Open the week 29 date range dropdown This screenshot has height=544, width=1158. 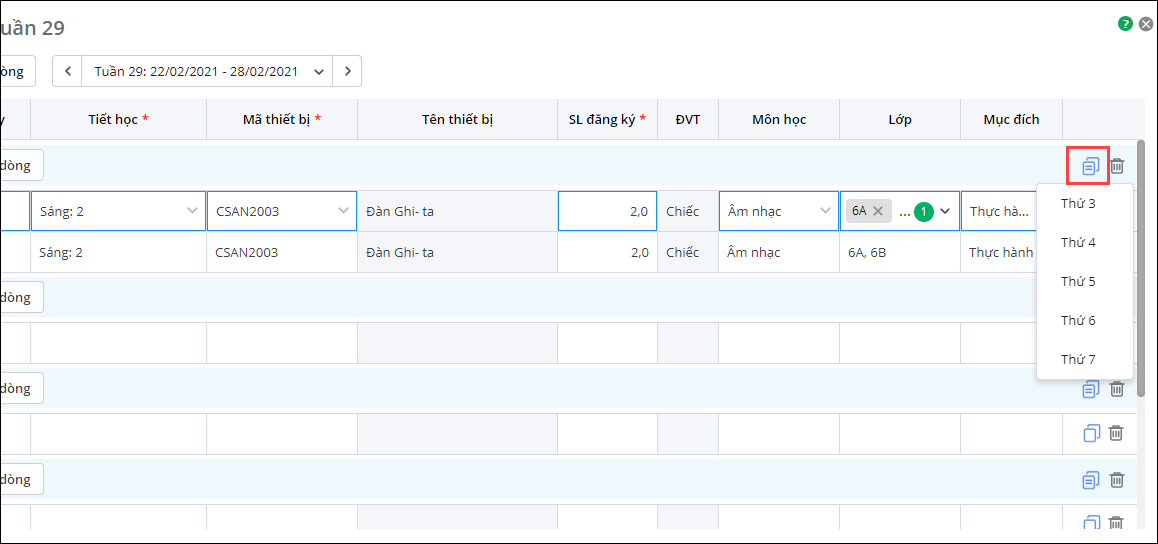[318, 71]
